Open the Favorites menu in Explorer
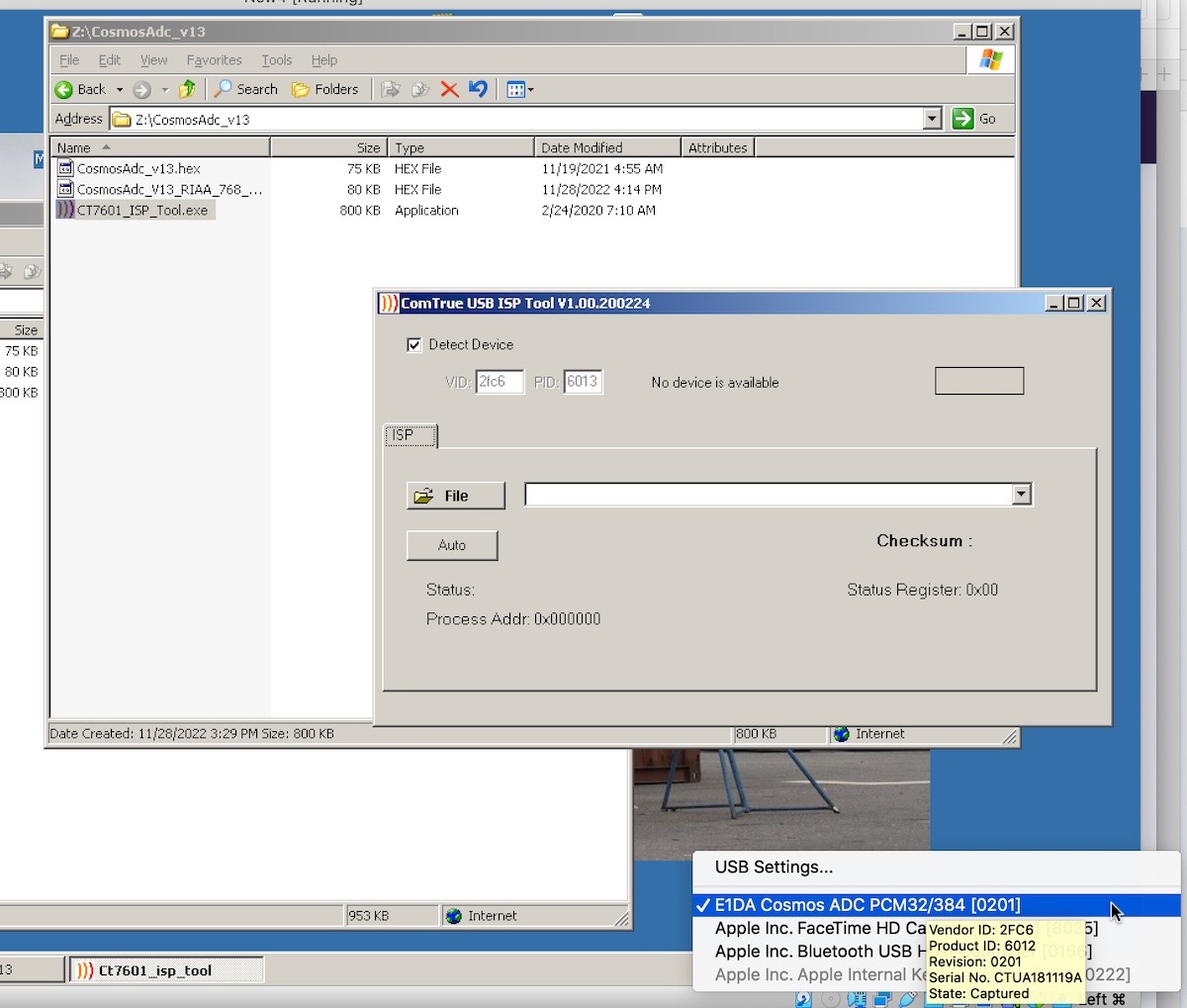This screenshot has width=1187, height=1008. 215,60
